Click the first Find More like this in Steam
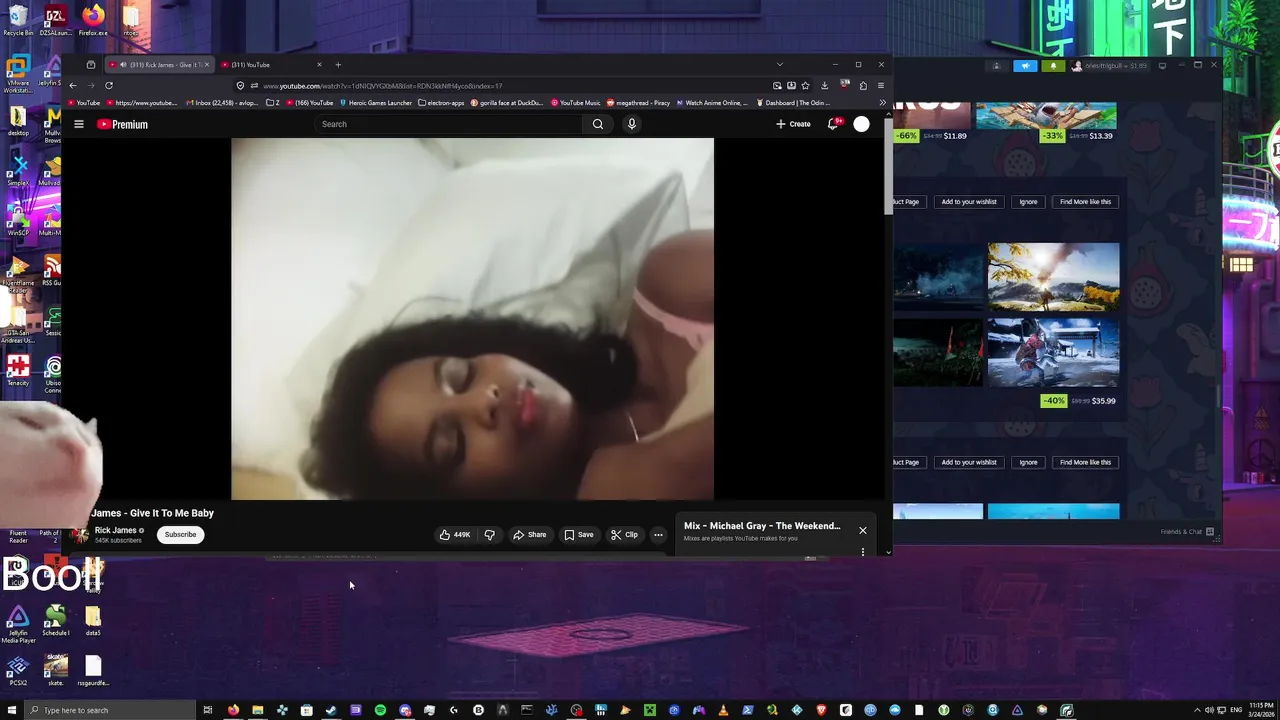Viewport: 1280px width, 720px height. [x=1086, y=202]
